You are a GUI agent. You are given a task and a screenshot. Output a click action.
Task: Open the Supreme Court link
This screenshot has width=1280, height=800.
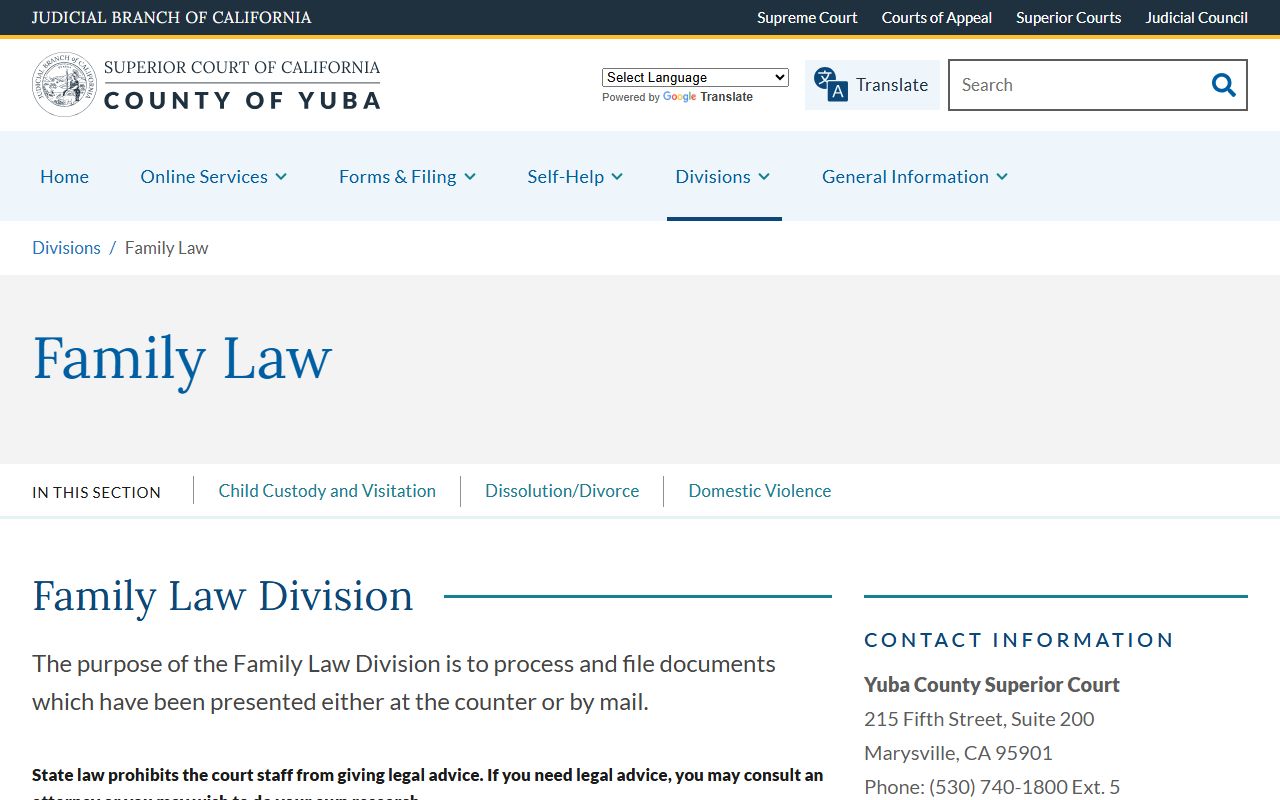coord(807,17)
